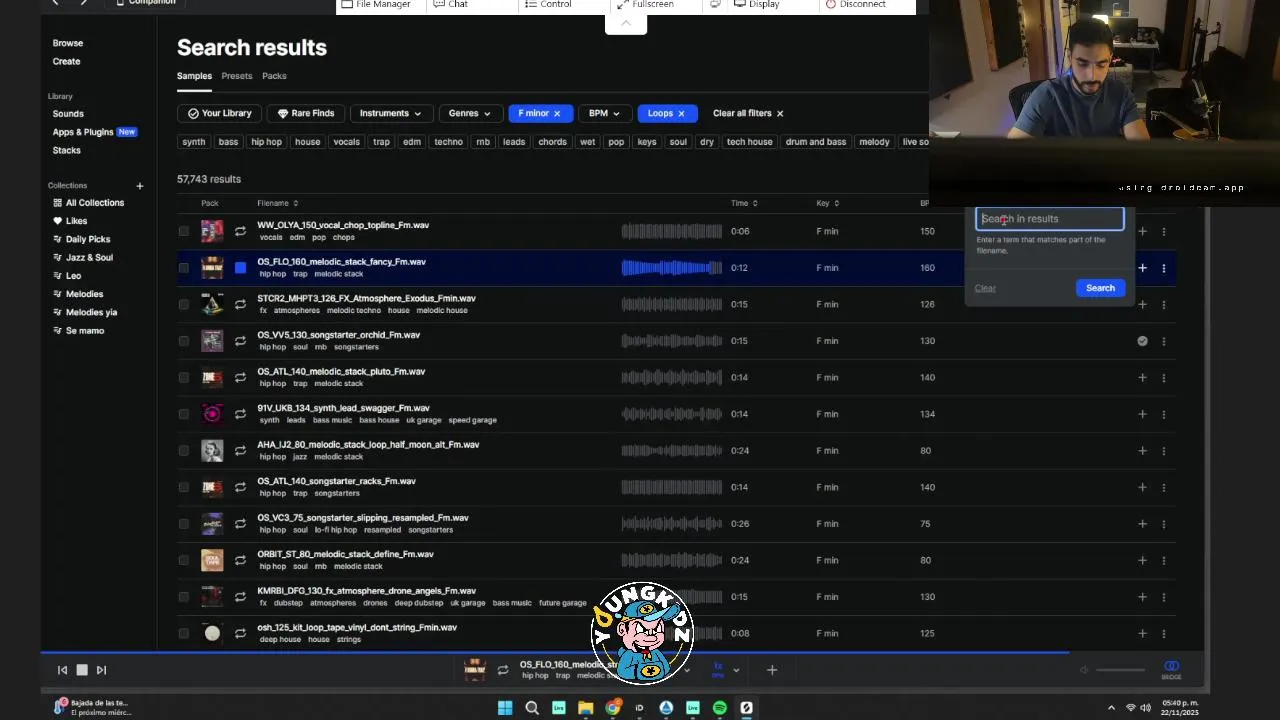
Task: Tick checkbox for AHA_IJ2_80_melodic_stack_loop_half_moon sample
Action: point(184,450)
